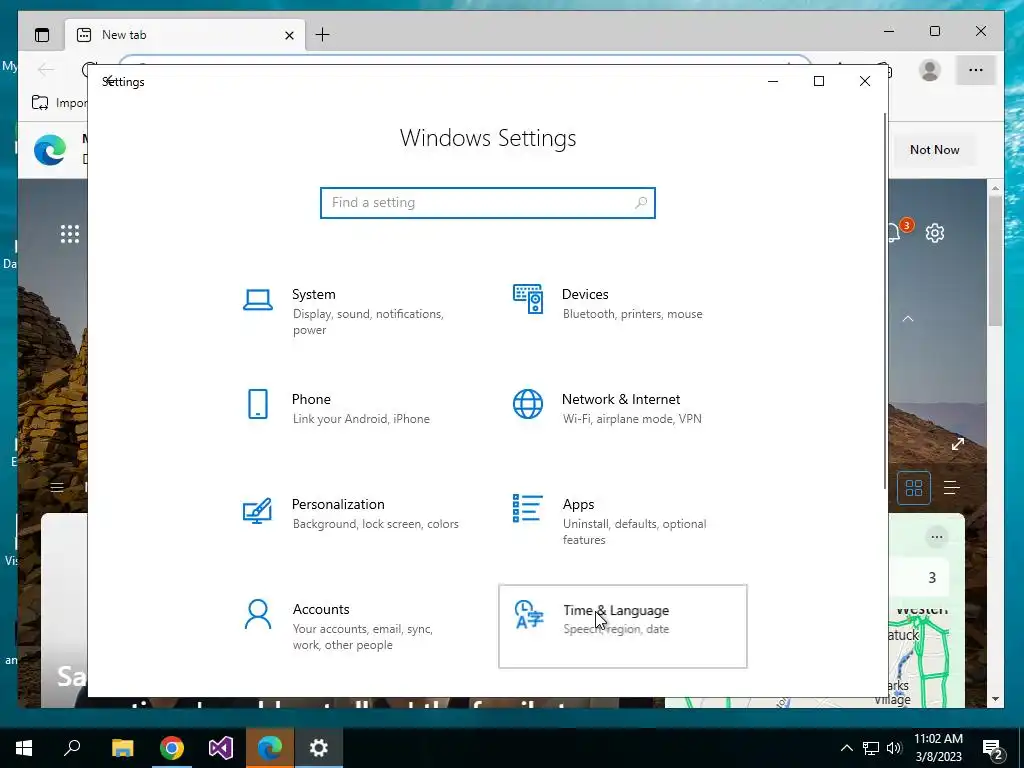1024x768 pixels.
Task: Open Visual Studio from taskbar
Action: pyautogui.click(x=221, y=748)
